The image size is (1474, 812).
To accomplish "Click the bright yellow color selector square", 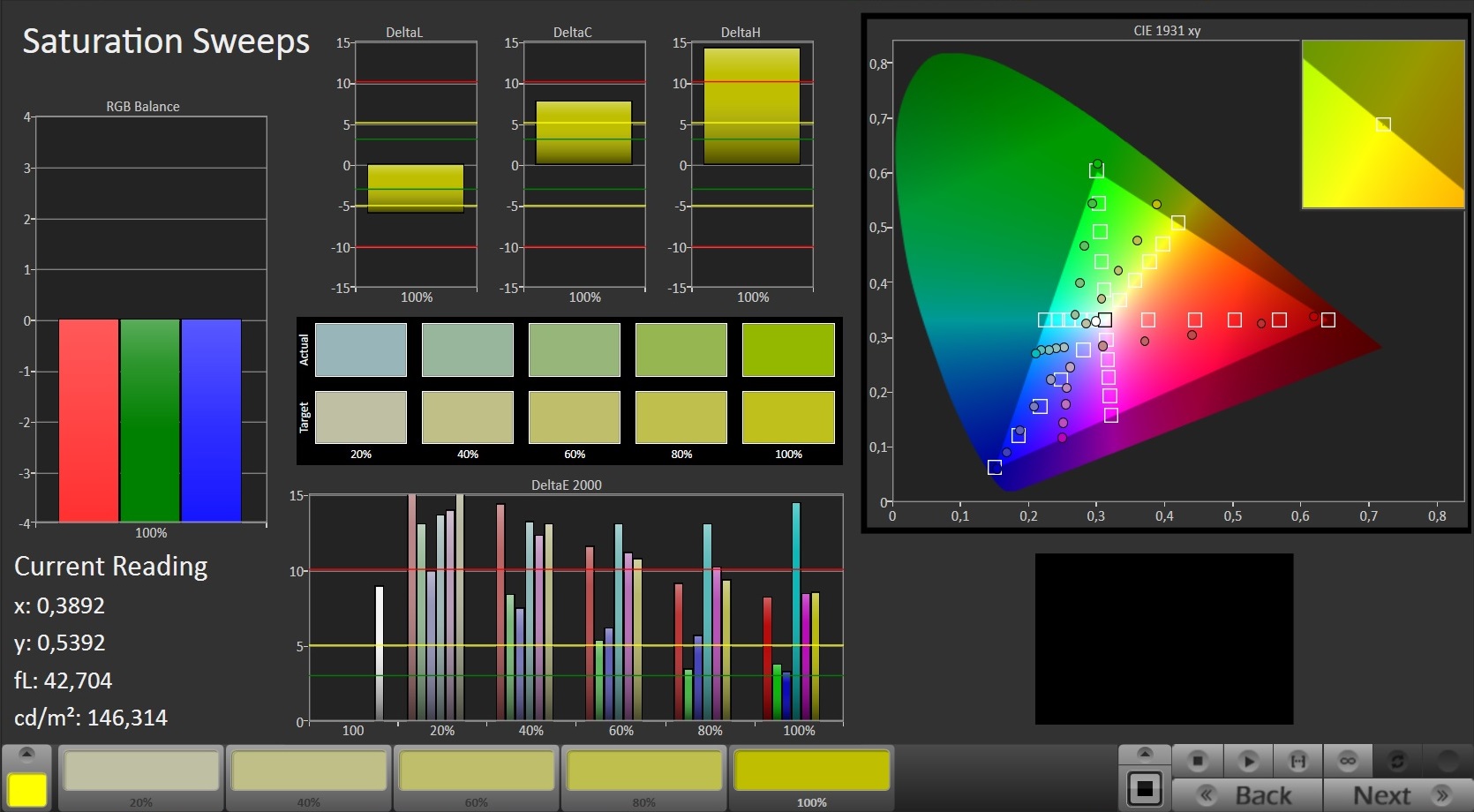I will 26,790.
